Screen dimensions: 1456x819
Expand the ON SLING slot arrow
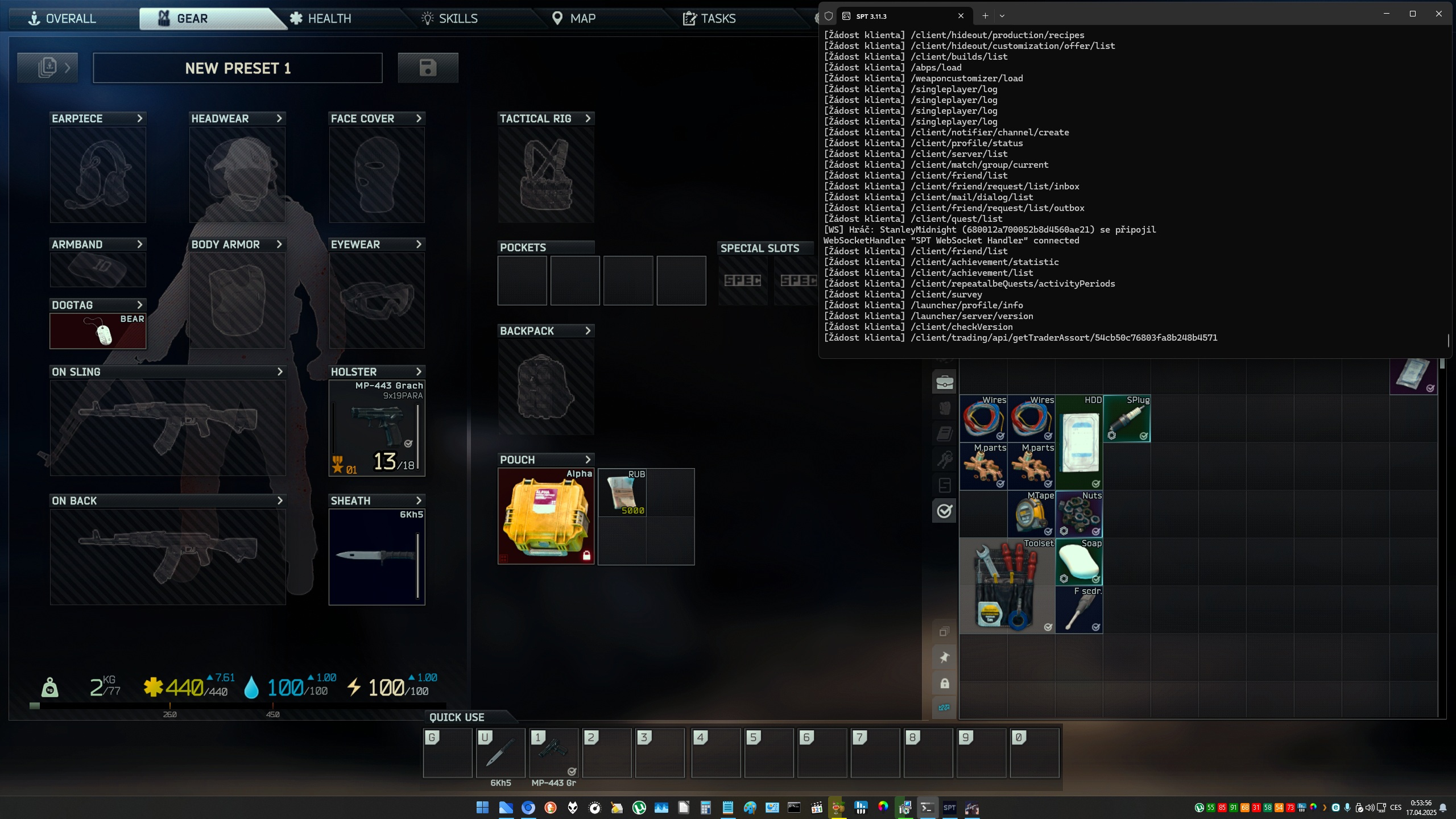[279, 371]
